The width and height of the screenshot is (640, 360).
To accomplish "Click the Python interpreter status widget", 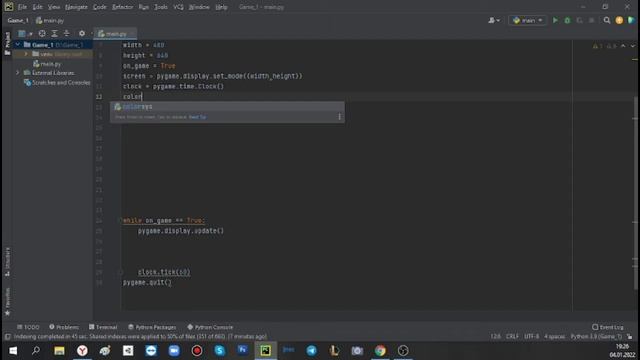I will (x=596, y=336).
